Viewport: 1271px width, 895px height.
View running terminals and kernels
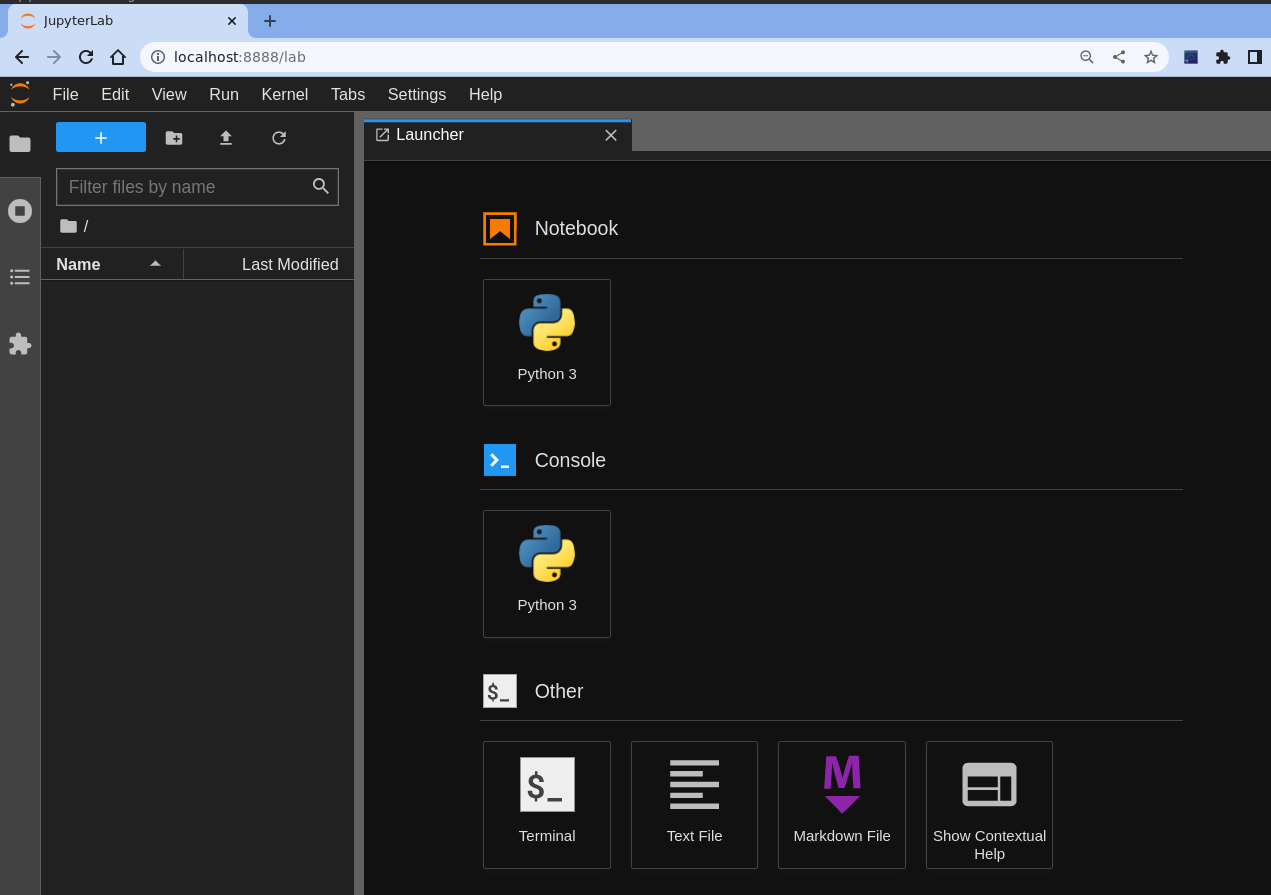20,211
